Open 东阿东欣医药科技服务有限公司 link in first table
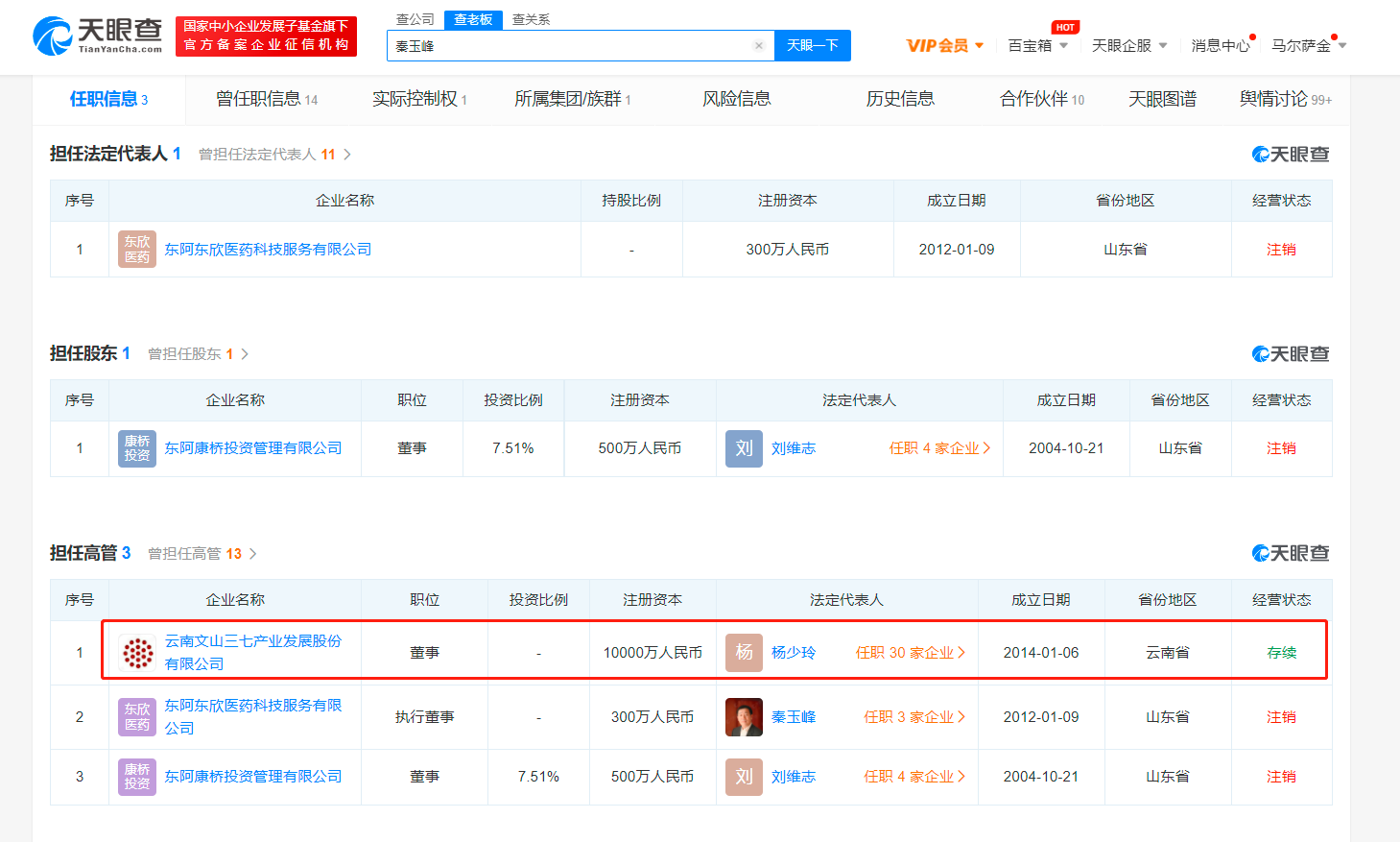Viewport: 1400px width, 842px height. [x=268, y=250]
